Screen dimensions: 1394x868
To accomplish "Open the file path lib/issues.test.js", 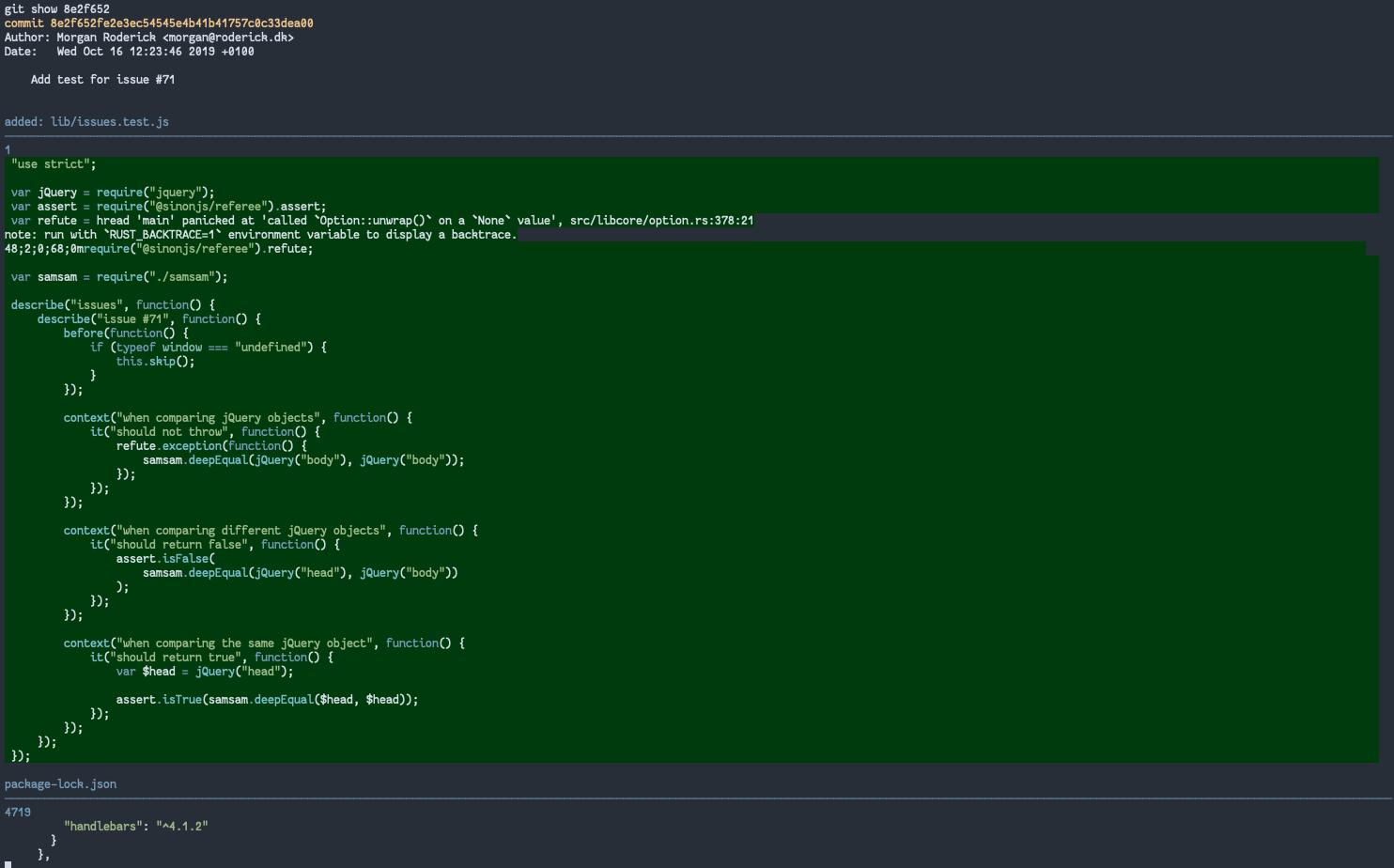I will (x=110, y=121).
